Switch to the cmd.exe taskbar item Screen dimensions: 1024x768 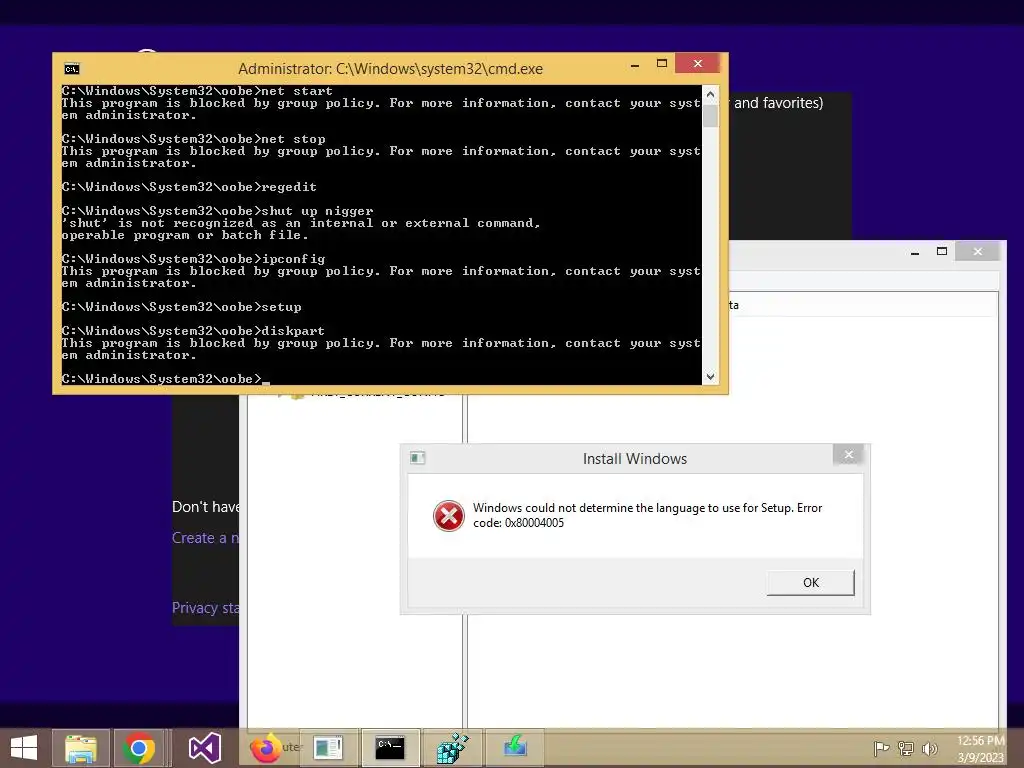pyautogui.click(x=390, y=748)
